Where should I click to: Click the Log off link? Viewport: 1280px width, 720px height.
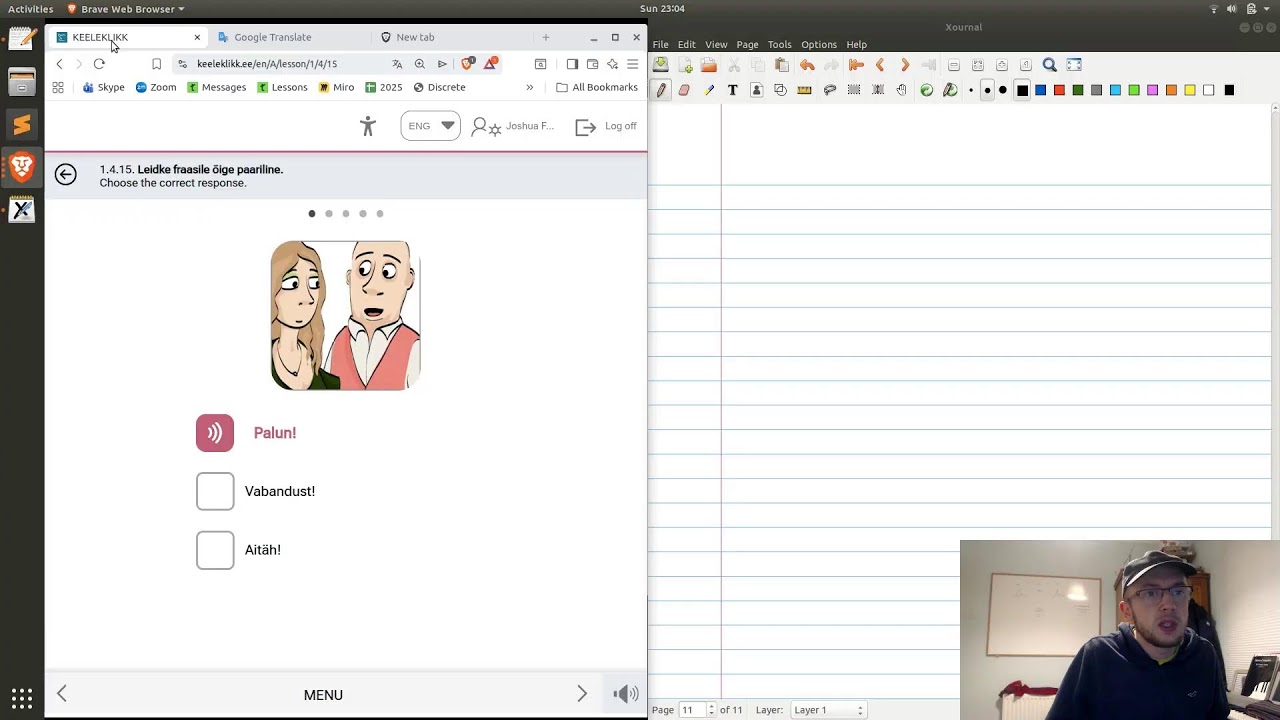click(606, 126)
